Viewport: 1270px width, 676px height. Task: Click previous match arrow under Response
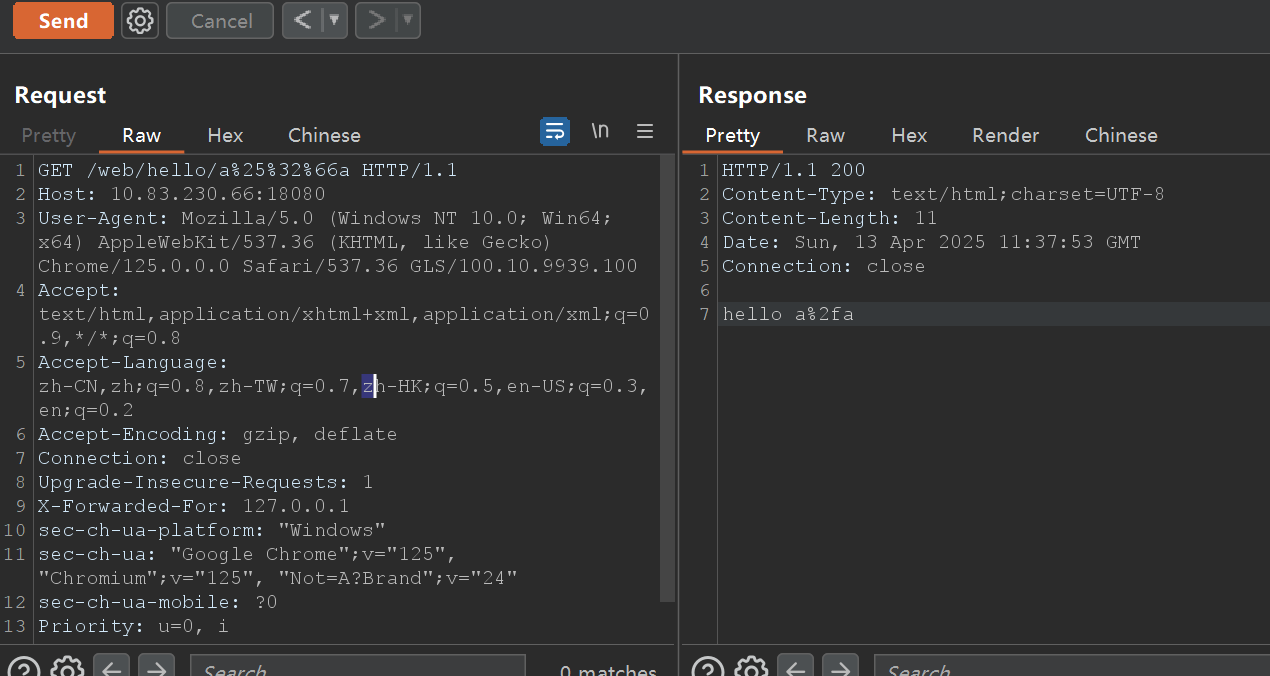795,667
